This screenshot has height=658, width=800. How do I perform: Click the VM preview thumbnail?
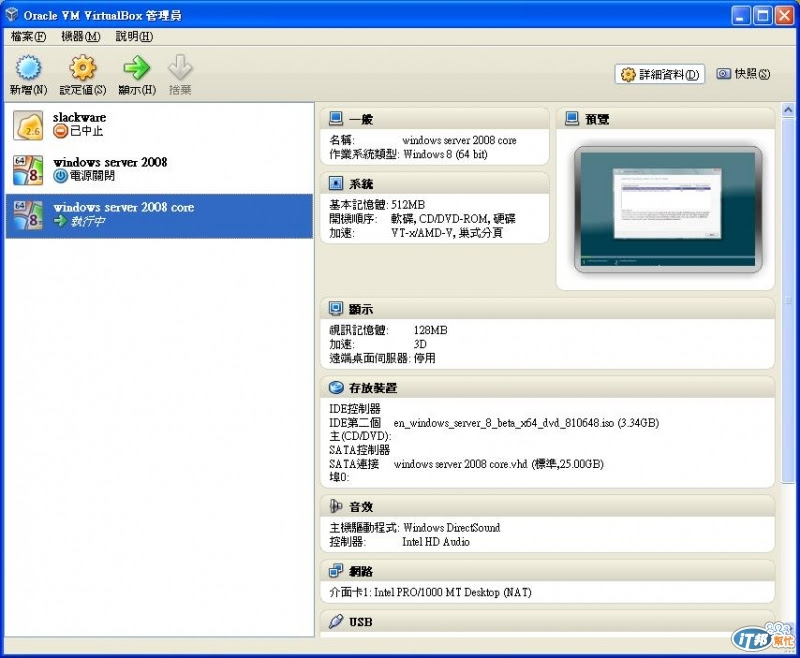click(667, 209)
